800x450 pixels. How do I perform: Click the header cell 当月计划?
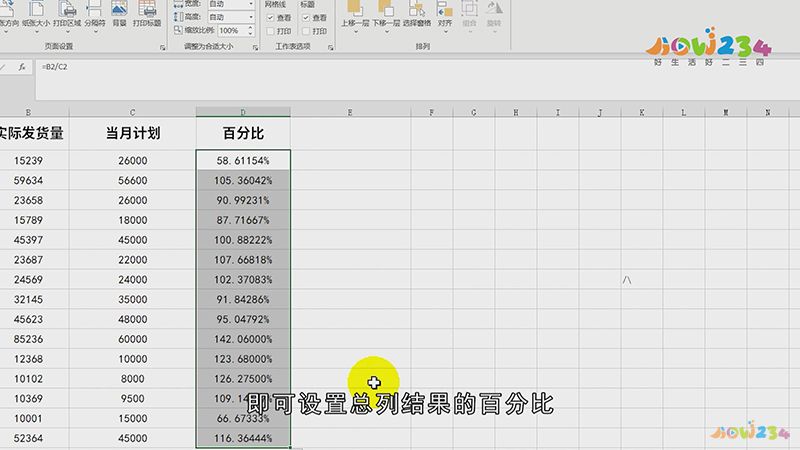click(x=133, y=134)
